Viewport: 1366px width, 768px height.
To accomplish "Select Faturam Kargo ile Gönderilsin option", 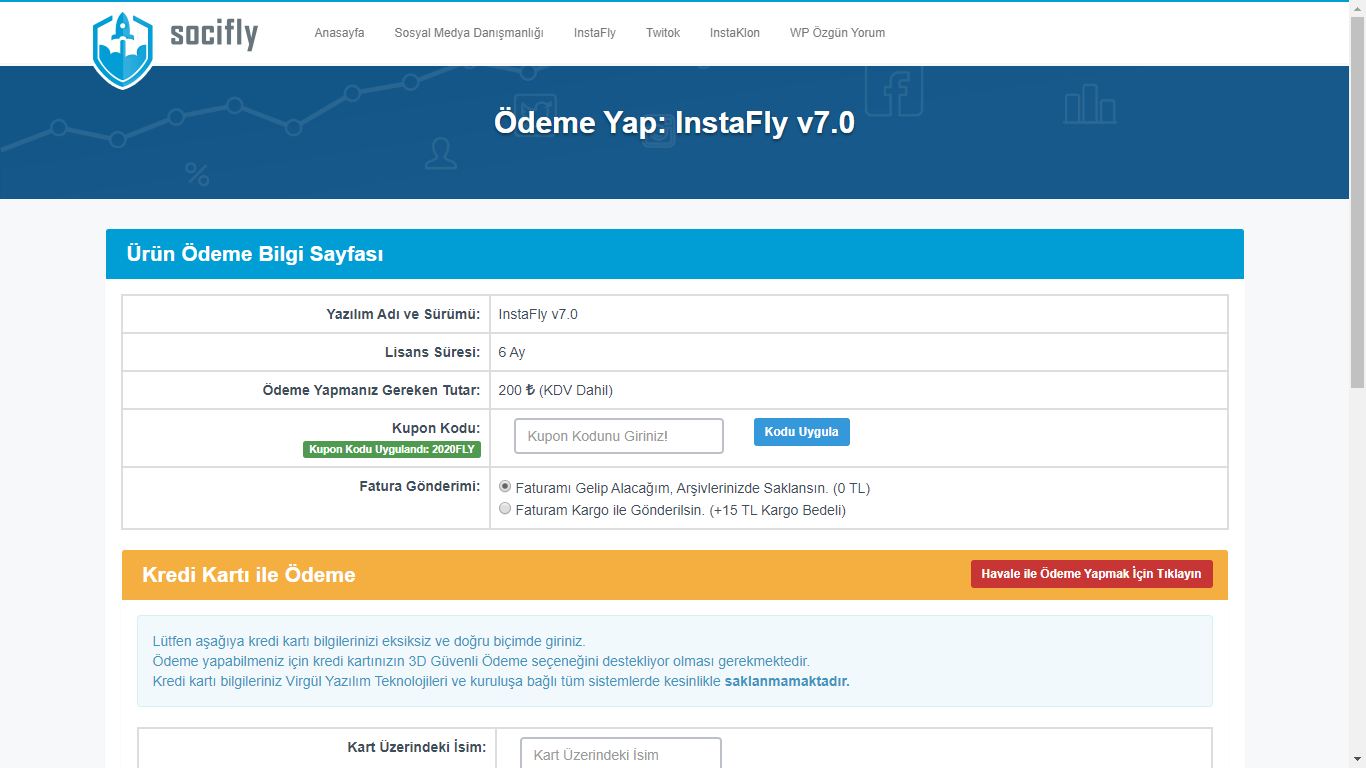I will (x=505, y=509).
